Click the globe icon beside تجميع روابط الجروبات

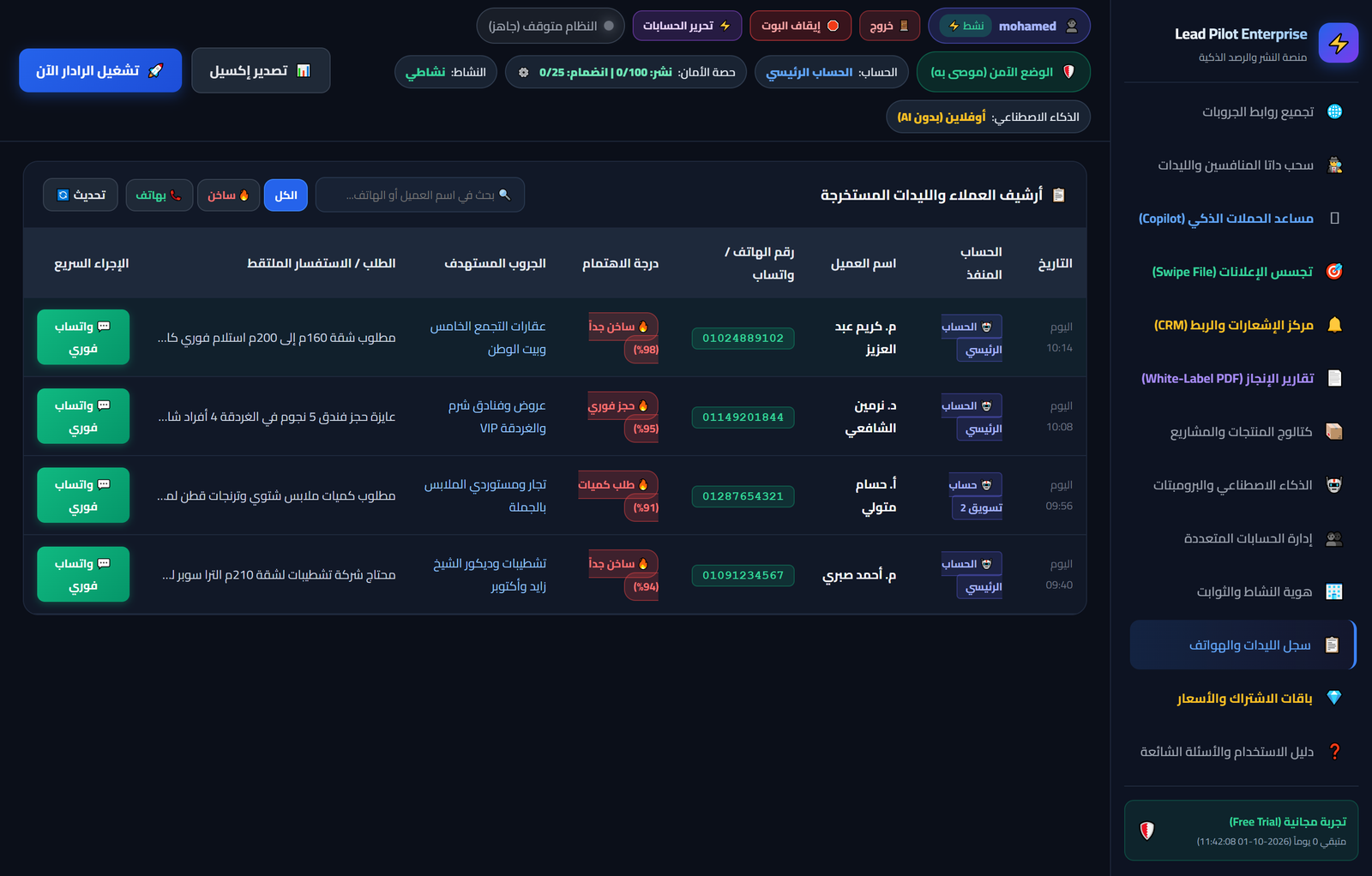(x=1334, y=111)
